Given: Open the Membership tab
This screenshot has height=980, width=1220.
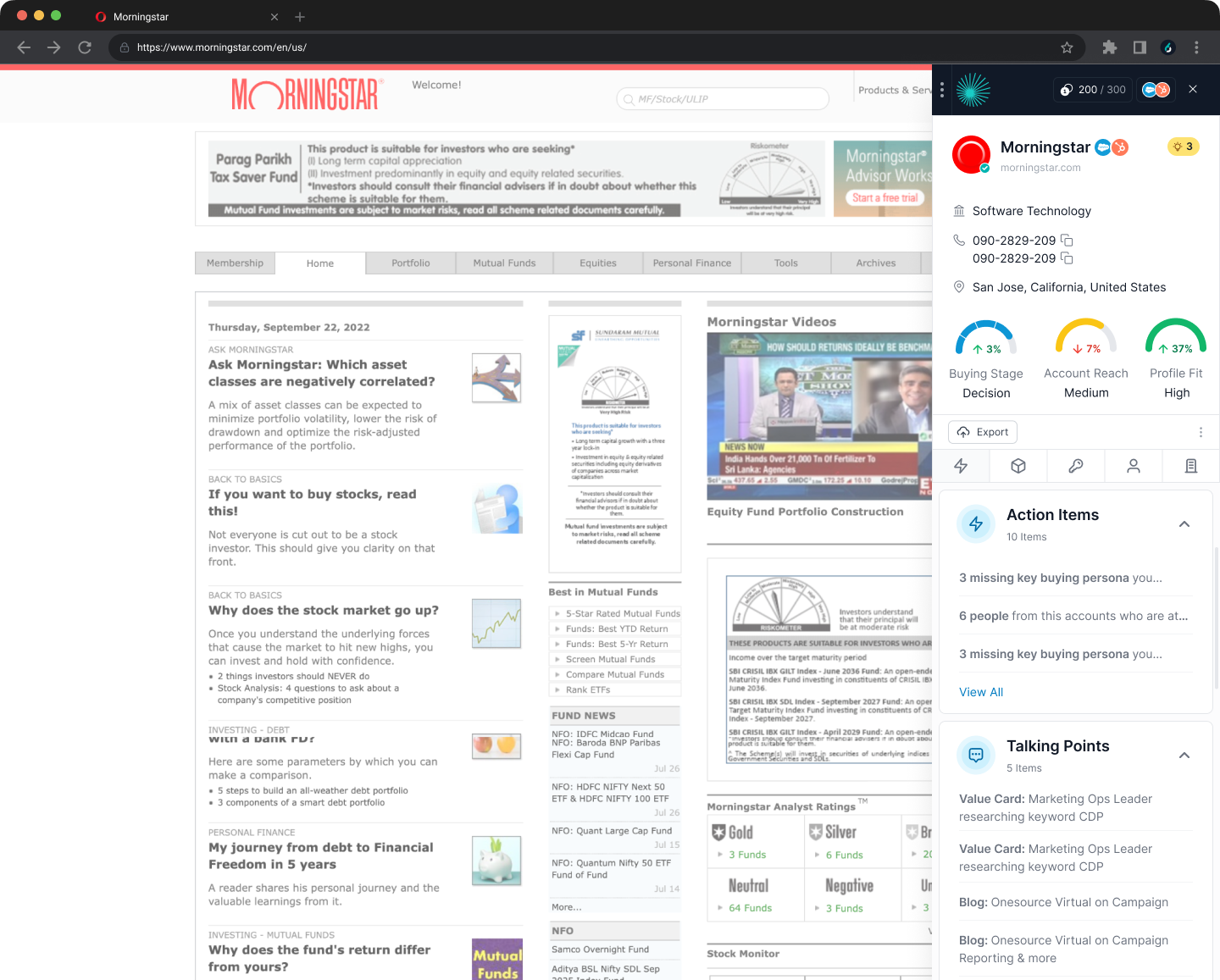Looking at the screenshot, I should coord(235,263).
